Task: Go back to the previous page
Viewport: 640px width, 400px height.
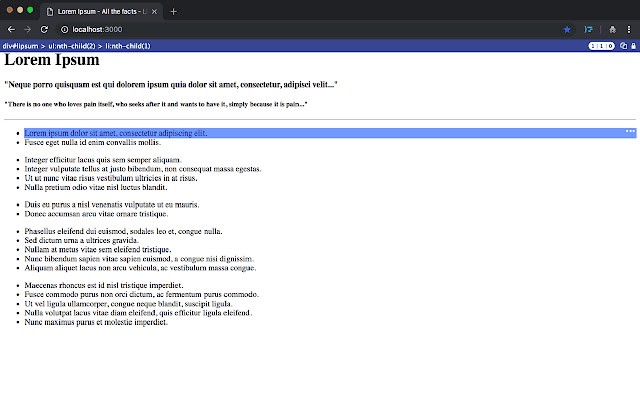Action: pyautogui.click(x=11, y=29)
